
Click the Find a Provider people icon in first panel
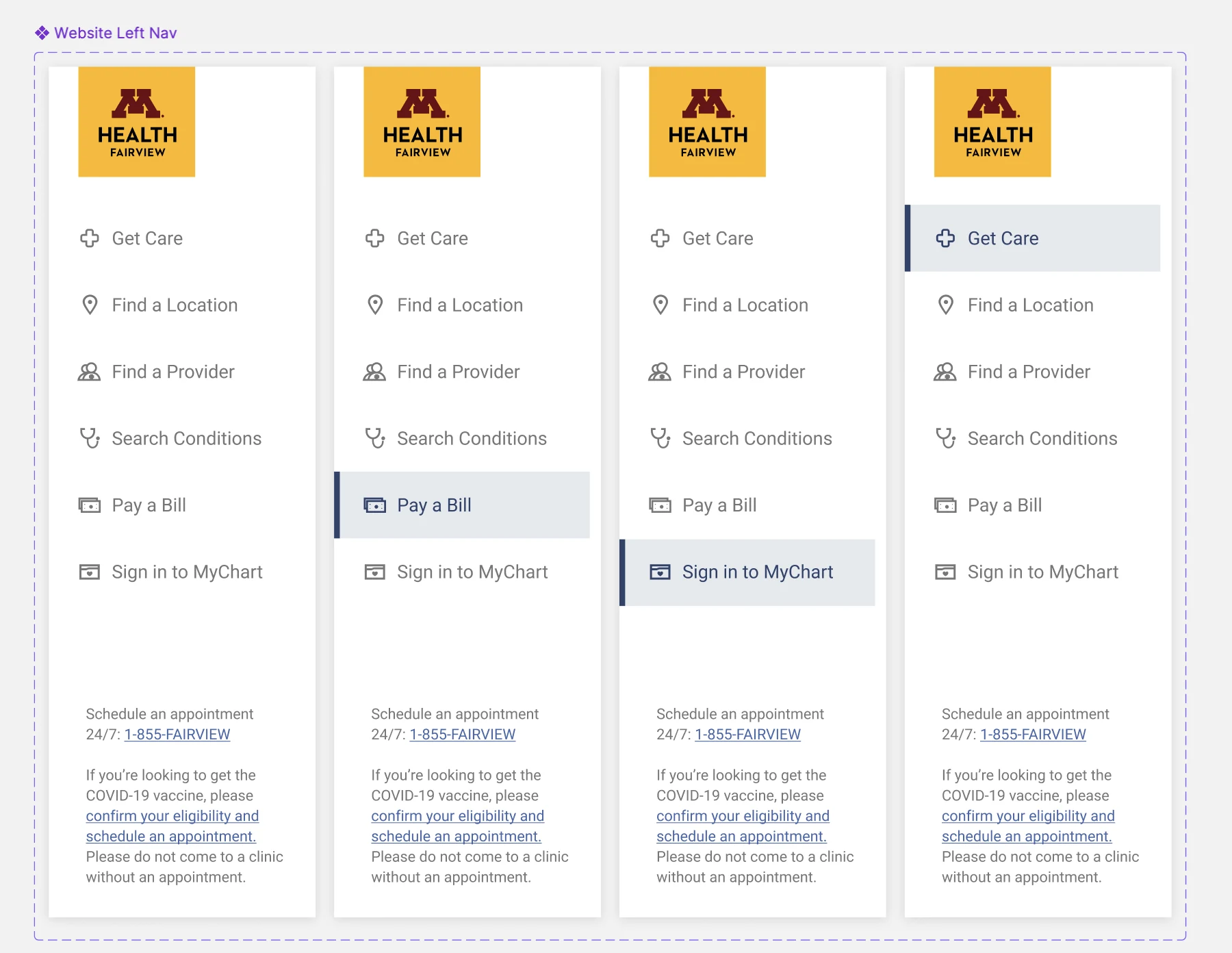[90, 372]
